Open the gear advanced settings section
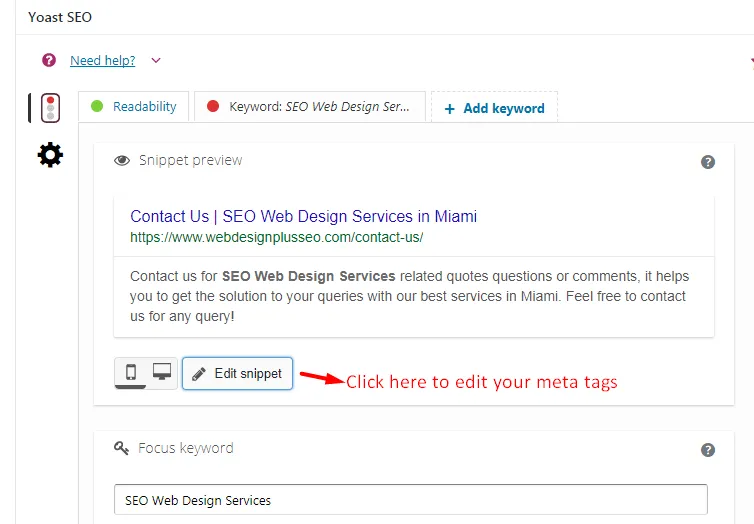Image resolution: width=754 pixels, height=524 pixels. point(49,155)
